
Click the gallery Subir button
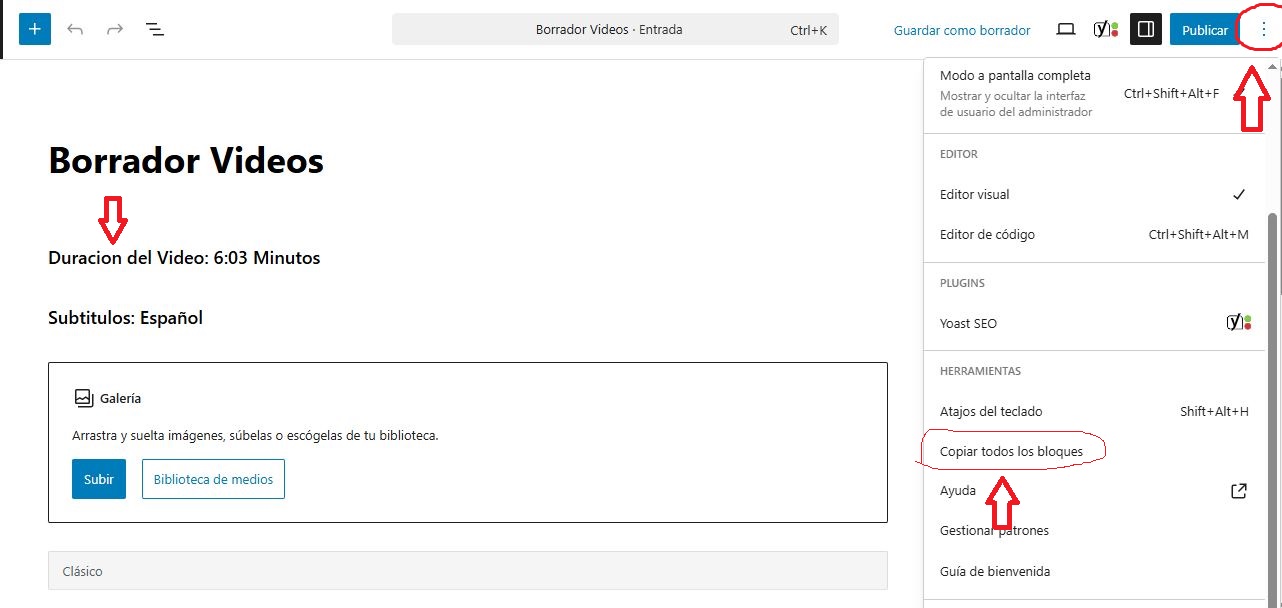99,479
